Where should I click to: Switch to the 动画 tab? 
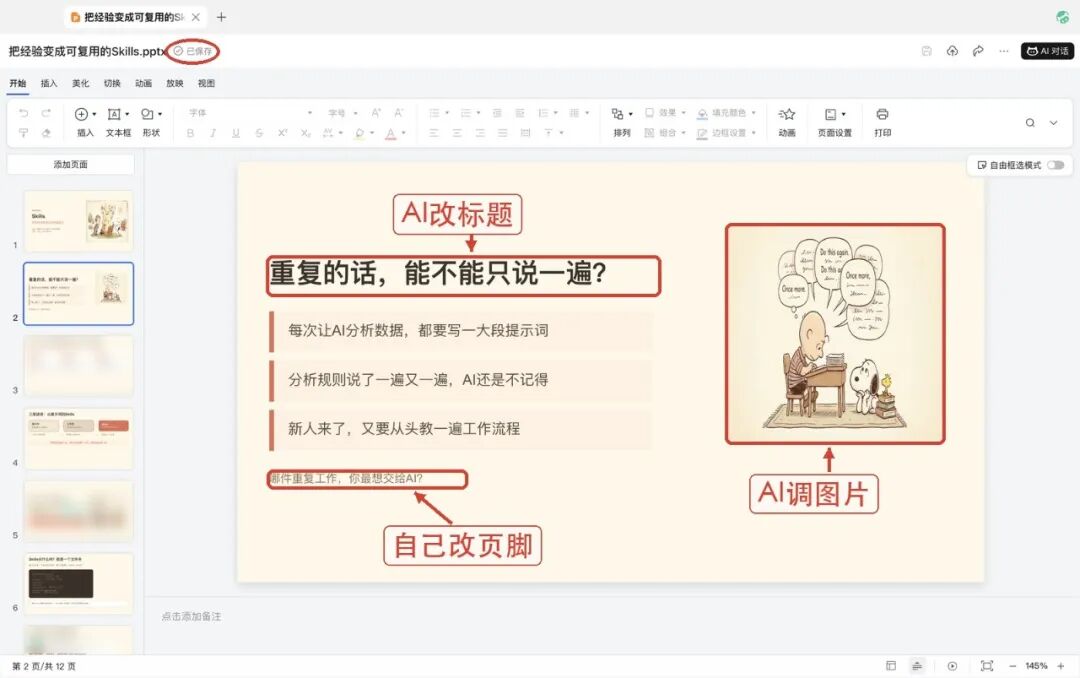[x=143, y=83]
